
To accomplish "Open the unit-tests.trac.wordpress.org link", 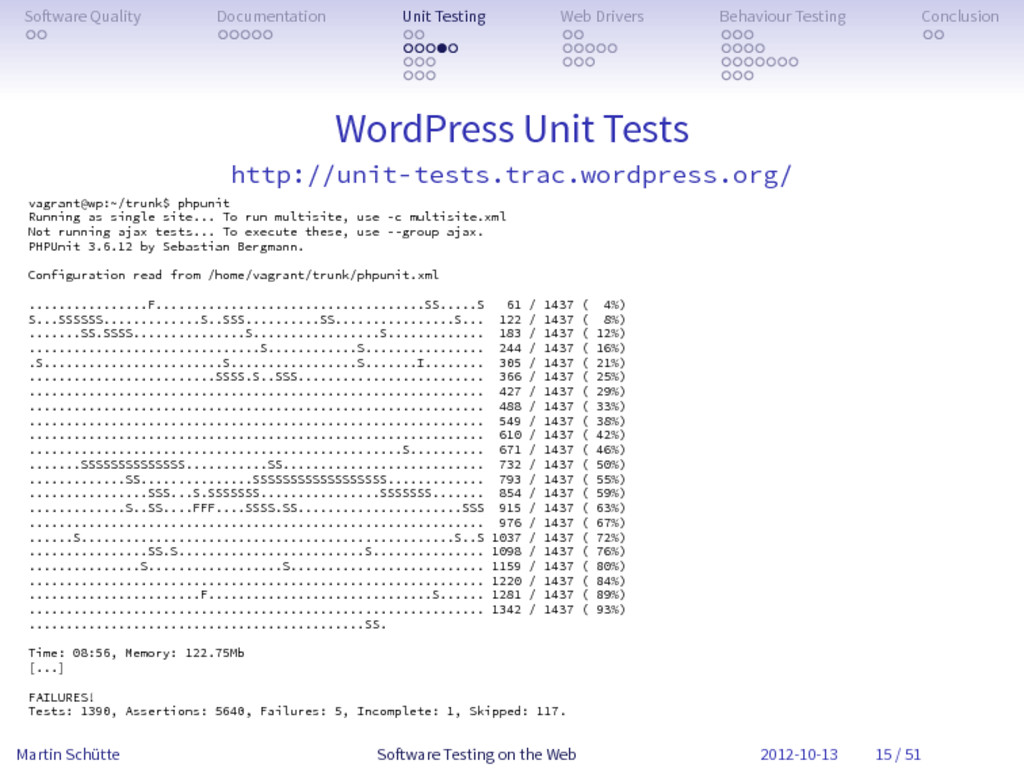I will (511, 175).
